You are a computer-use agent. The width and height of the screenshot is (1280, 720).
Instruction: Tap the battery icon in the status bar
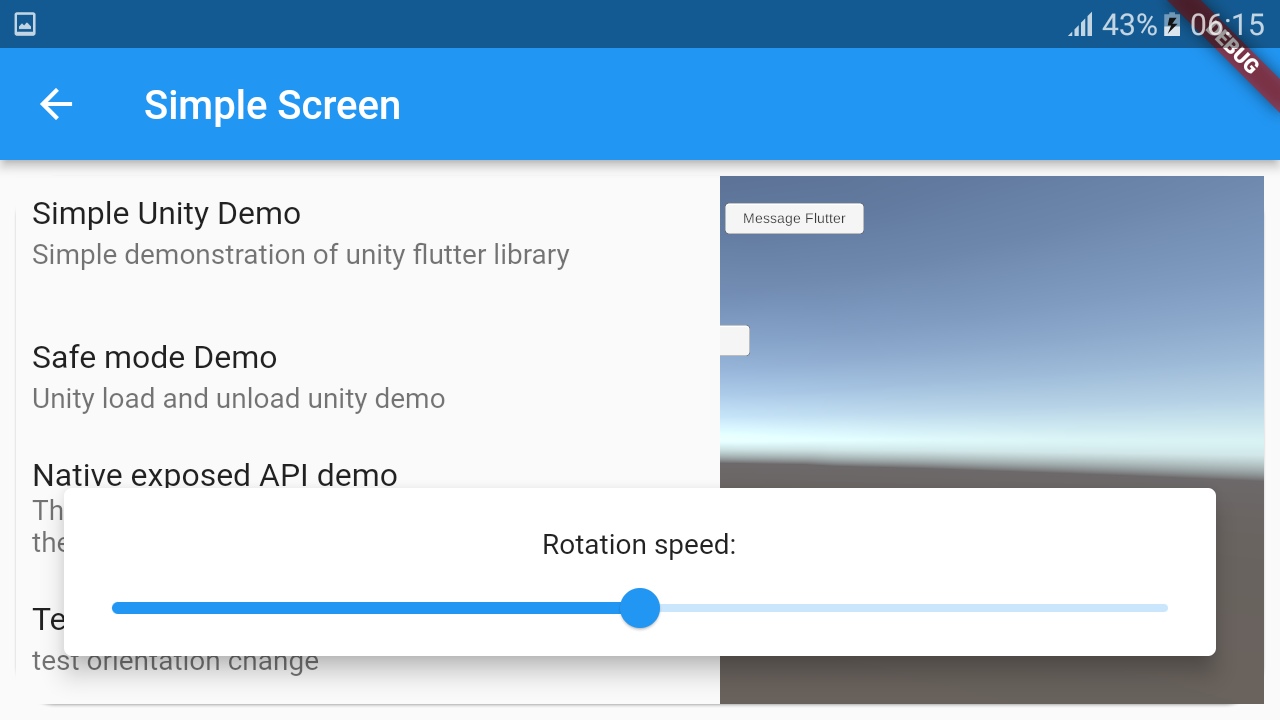click(1172, 24)
